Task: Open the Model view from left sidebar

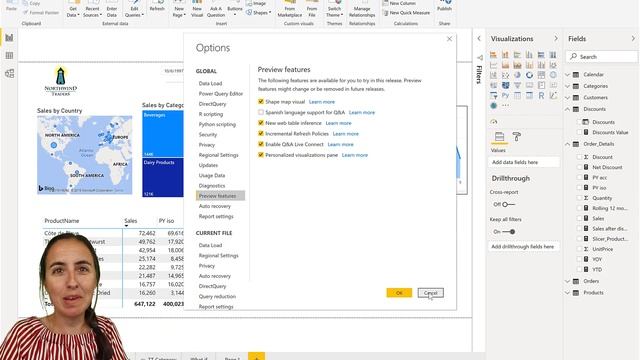Action: click(9, 73)
